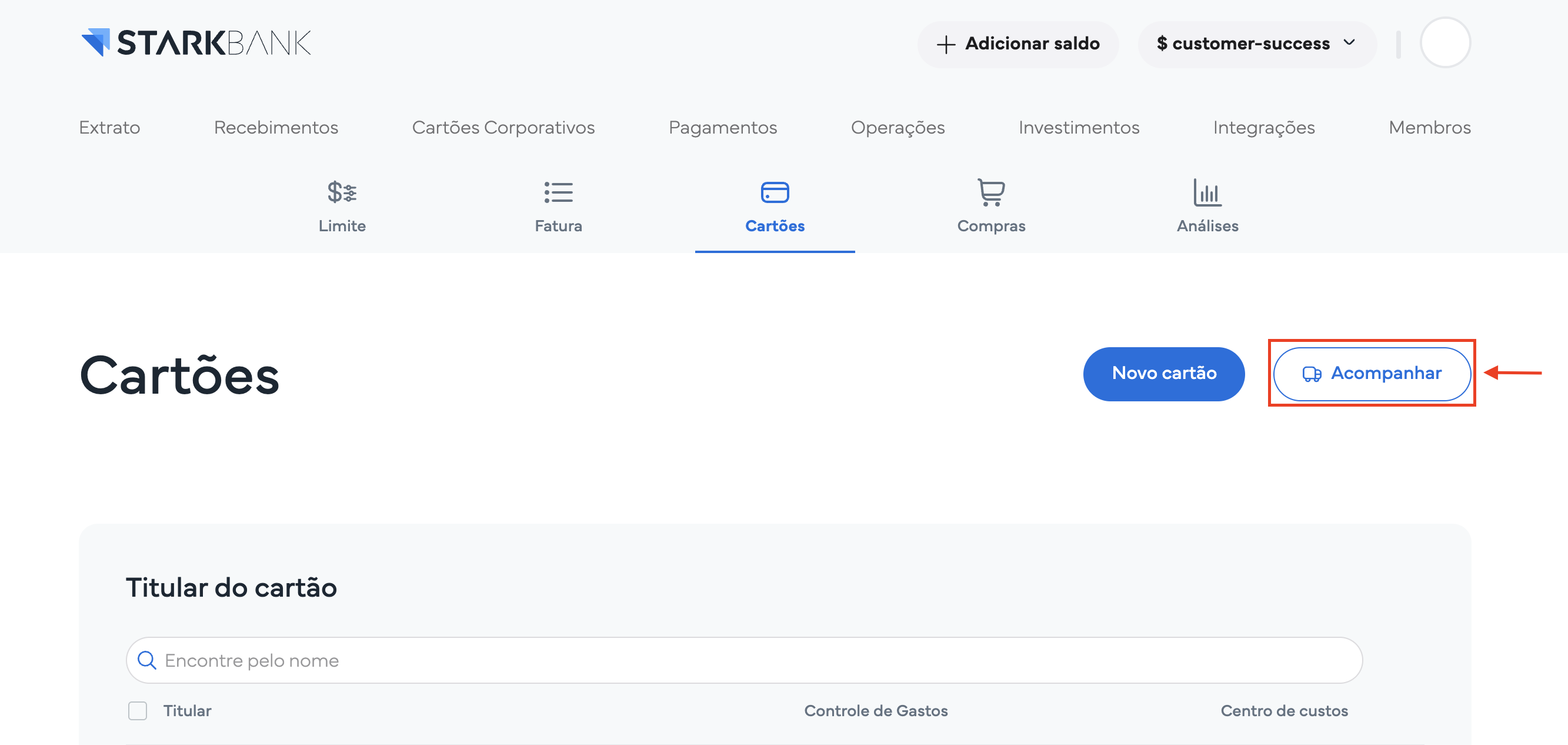Viewport: 1568px width, 745px height.
Task: Click the Titular do cartão heading
Action: pyautogui.click(x=231, y=587)
